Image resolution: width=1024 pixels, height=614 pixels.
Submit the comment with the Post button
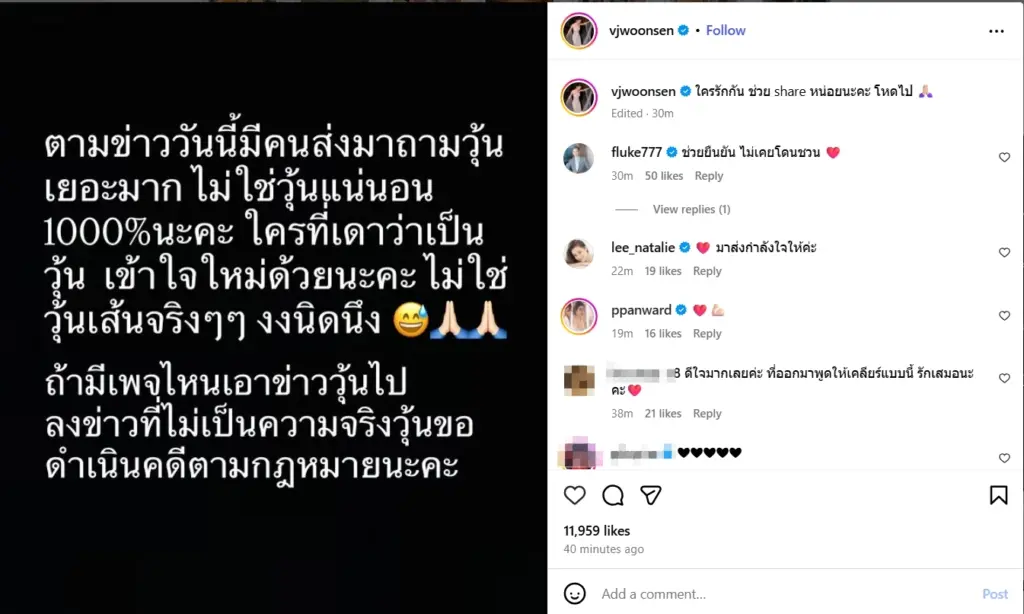995,594
